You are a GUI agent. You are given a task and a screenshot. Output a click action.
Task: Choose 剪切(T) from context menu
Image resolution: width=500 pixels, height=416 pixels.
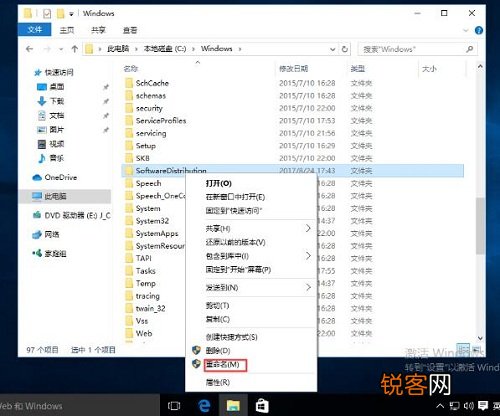click(217, 305)
